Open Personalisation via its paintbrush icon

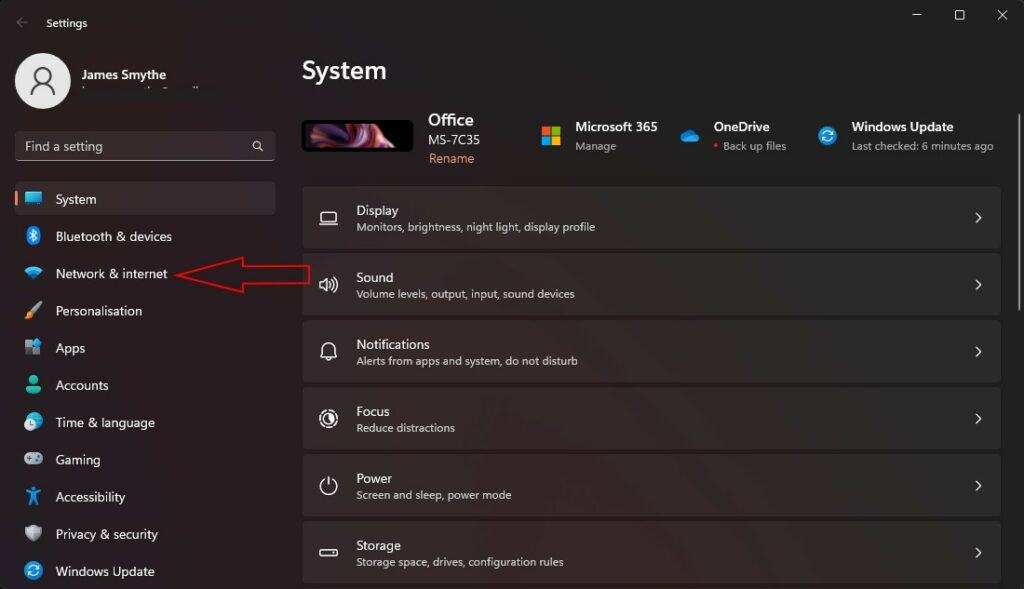click(33, 311)
